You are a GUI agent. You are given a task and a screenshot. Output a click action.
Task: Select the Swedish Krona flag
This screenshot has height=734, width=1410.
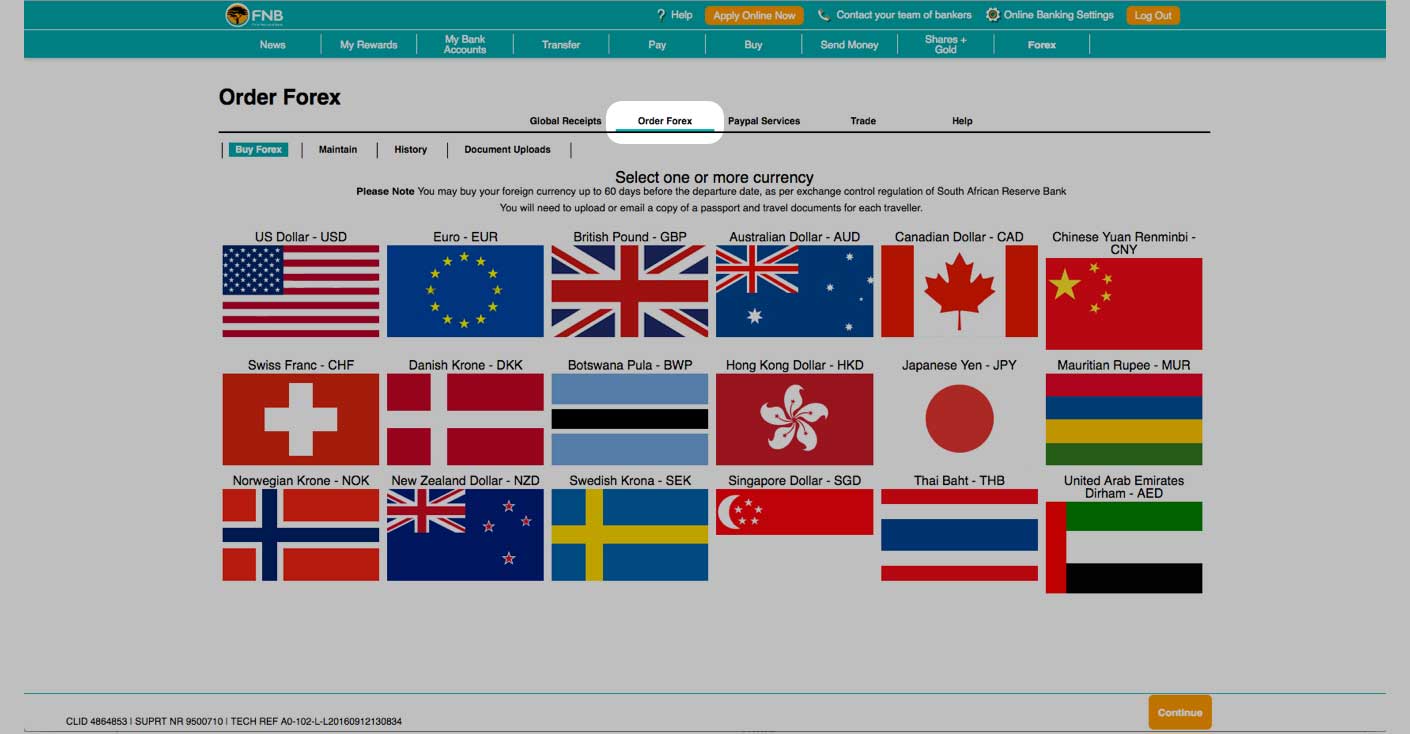click(630, 535)
